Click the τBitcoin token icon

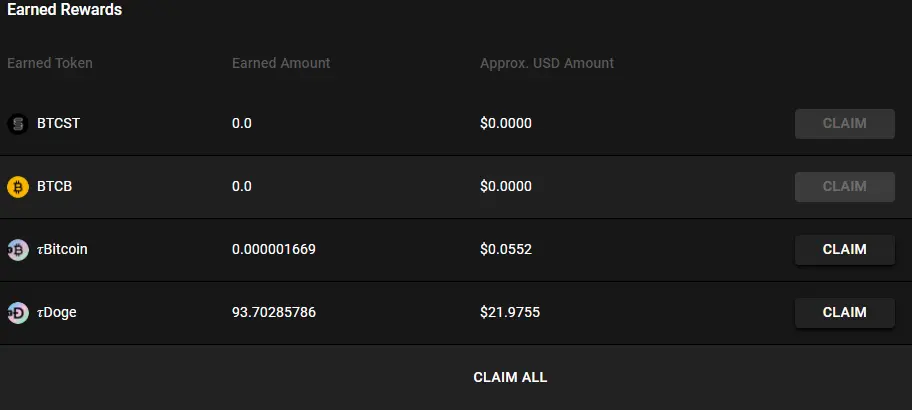pos(17,249)
